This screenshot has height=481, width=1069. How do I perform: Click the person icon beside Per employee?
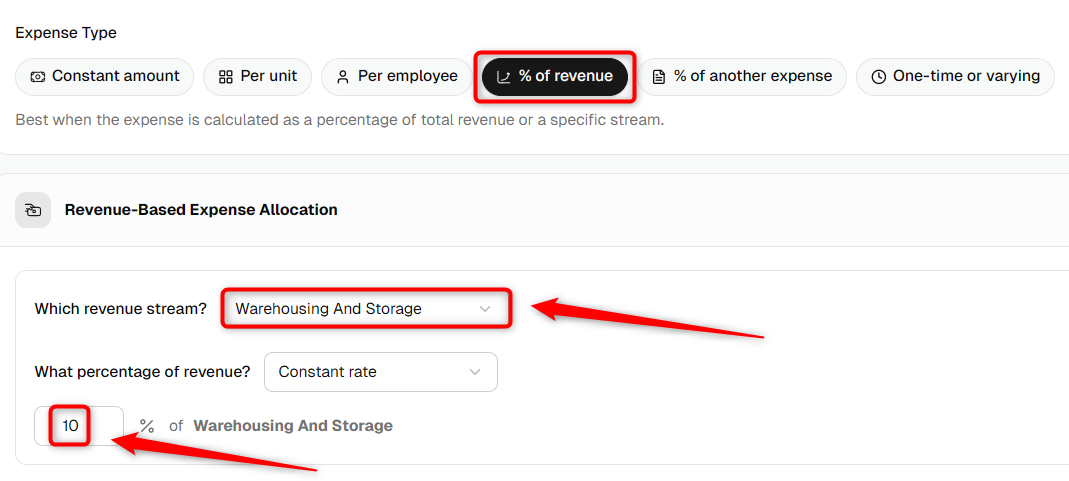343,76
